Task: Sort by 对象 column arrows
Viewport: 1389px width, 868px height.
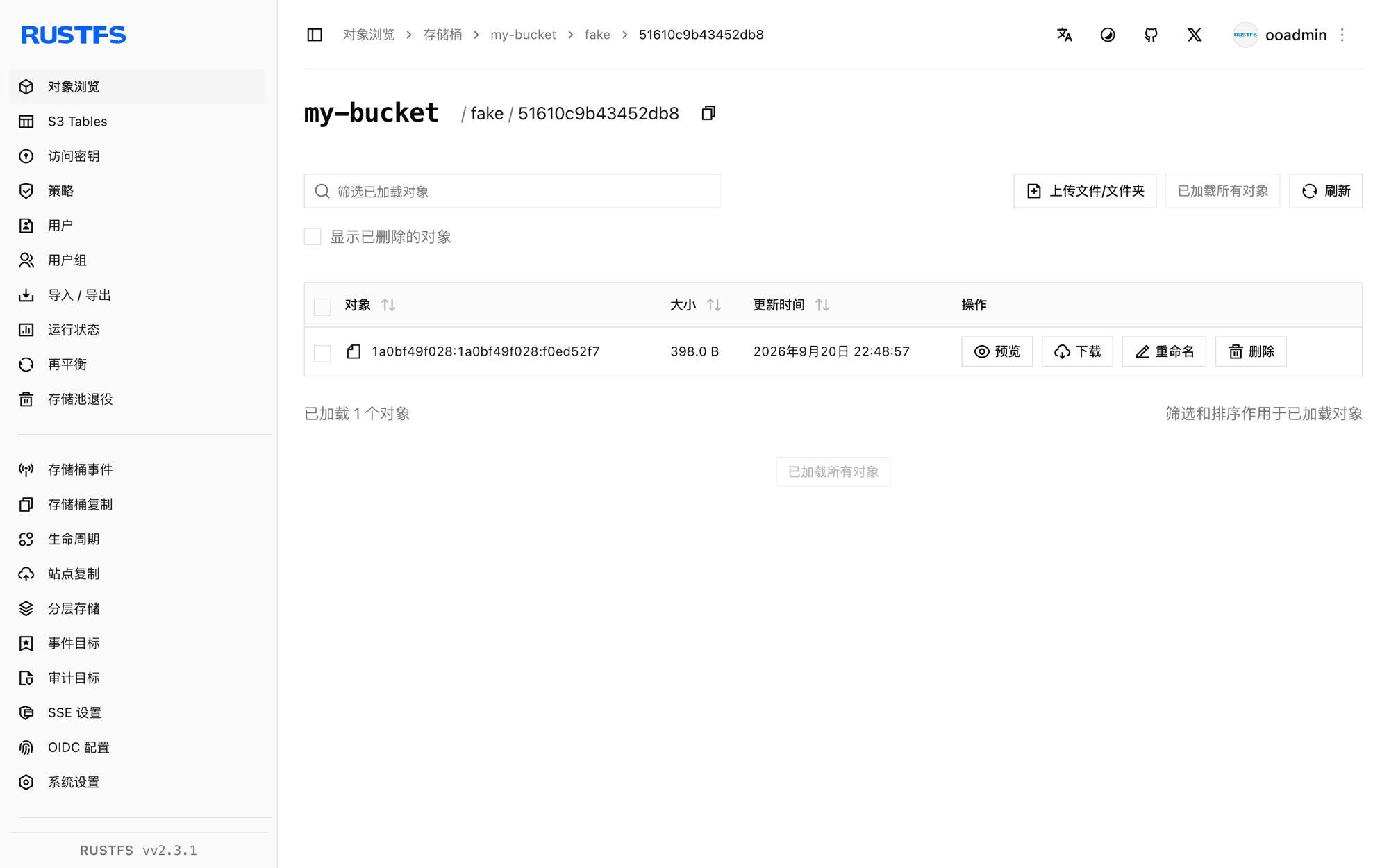Action: pos(388,305)
